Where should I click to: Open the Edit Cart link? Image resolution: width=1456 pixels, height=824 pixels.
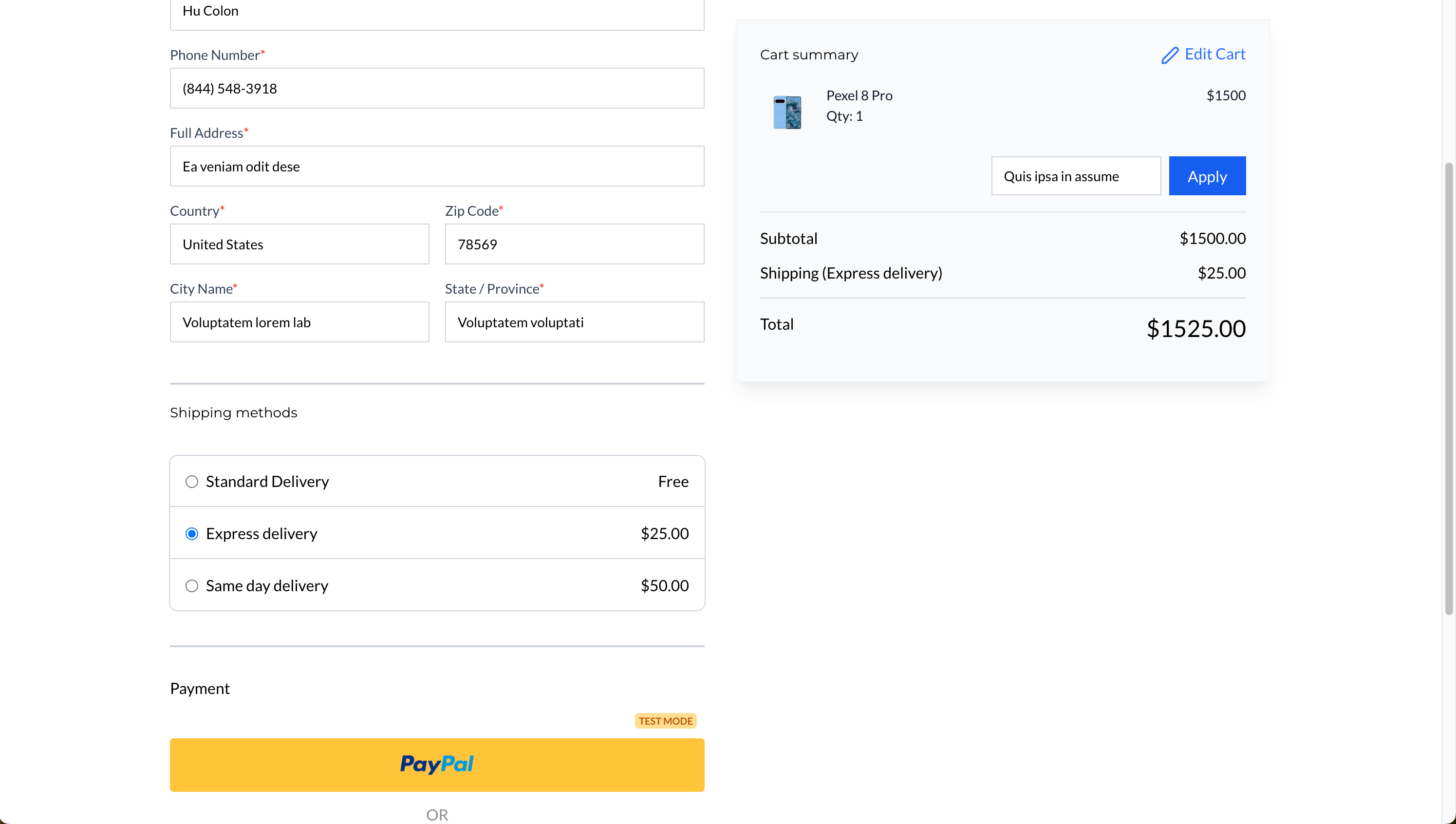click(1214, 55)
